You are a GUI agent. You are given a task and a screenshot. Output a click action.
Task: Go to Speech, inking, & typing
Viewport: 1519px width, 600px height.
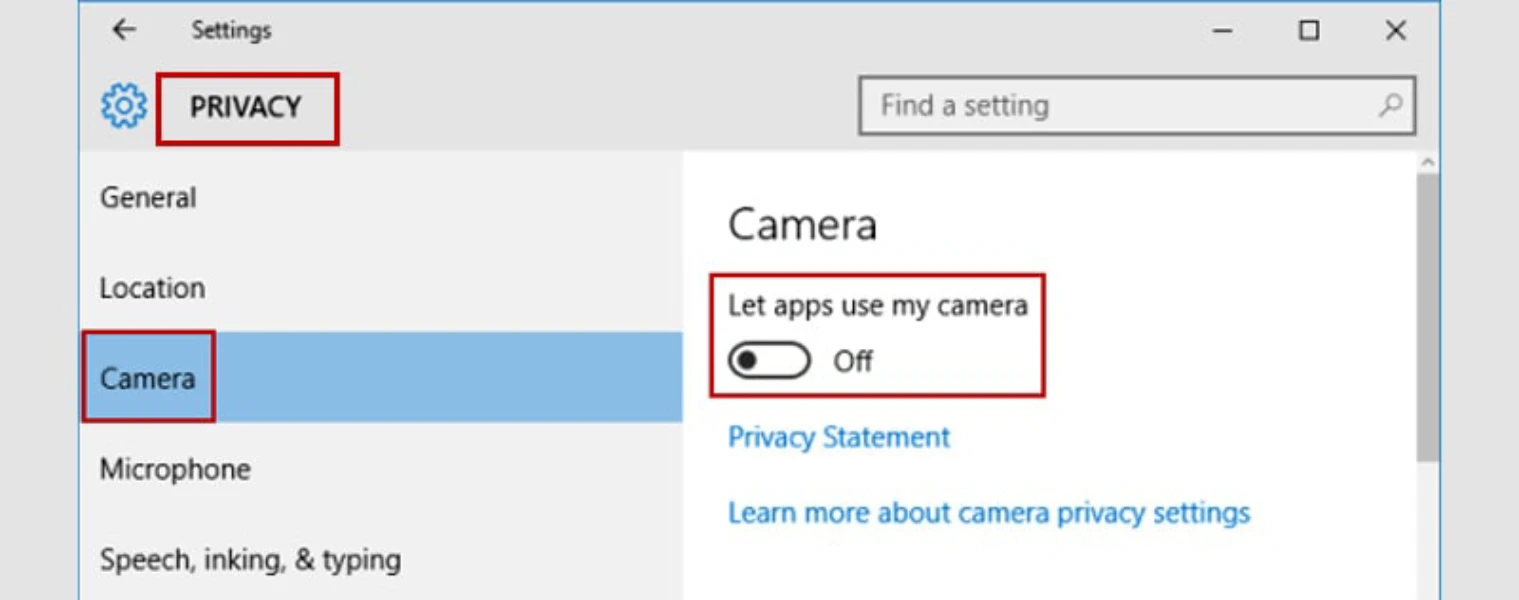click(250, 560)
